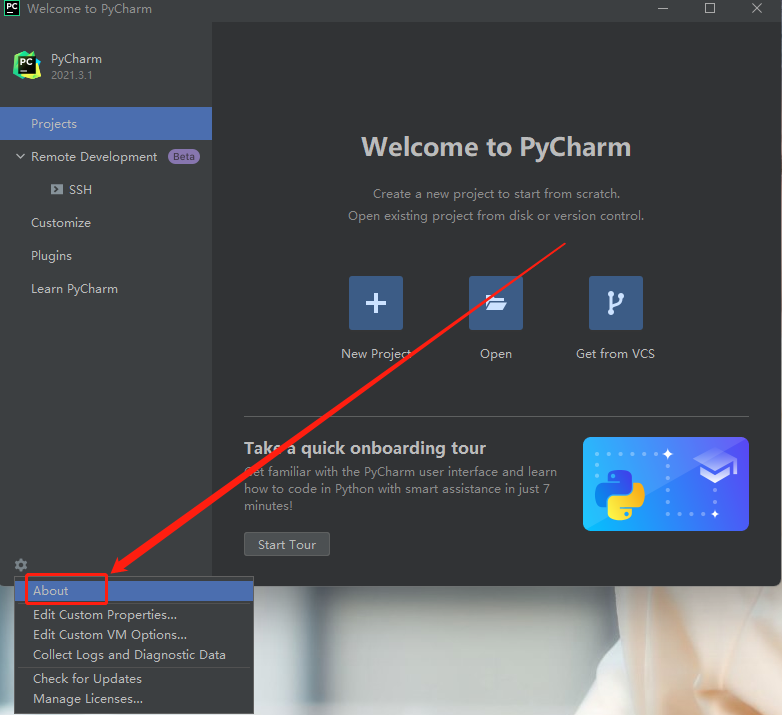Click the PyCharm title bar icon
This screenshot has height=715, width=782.
coord(12,8)
